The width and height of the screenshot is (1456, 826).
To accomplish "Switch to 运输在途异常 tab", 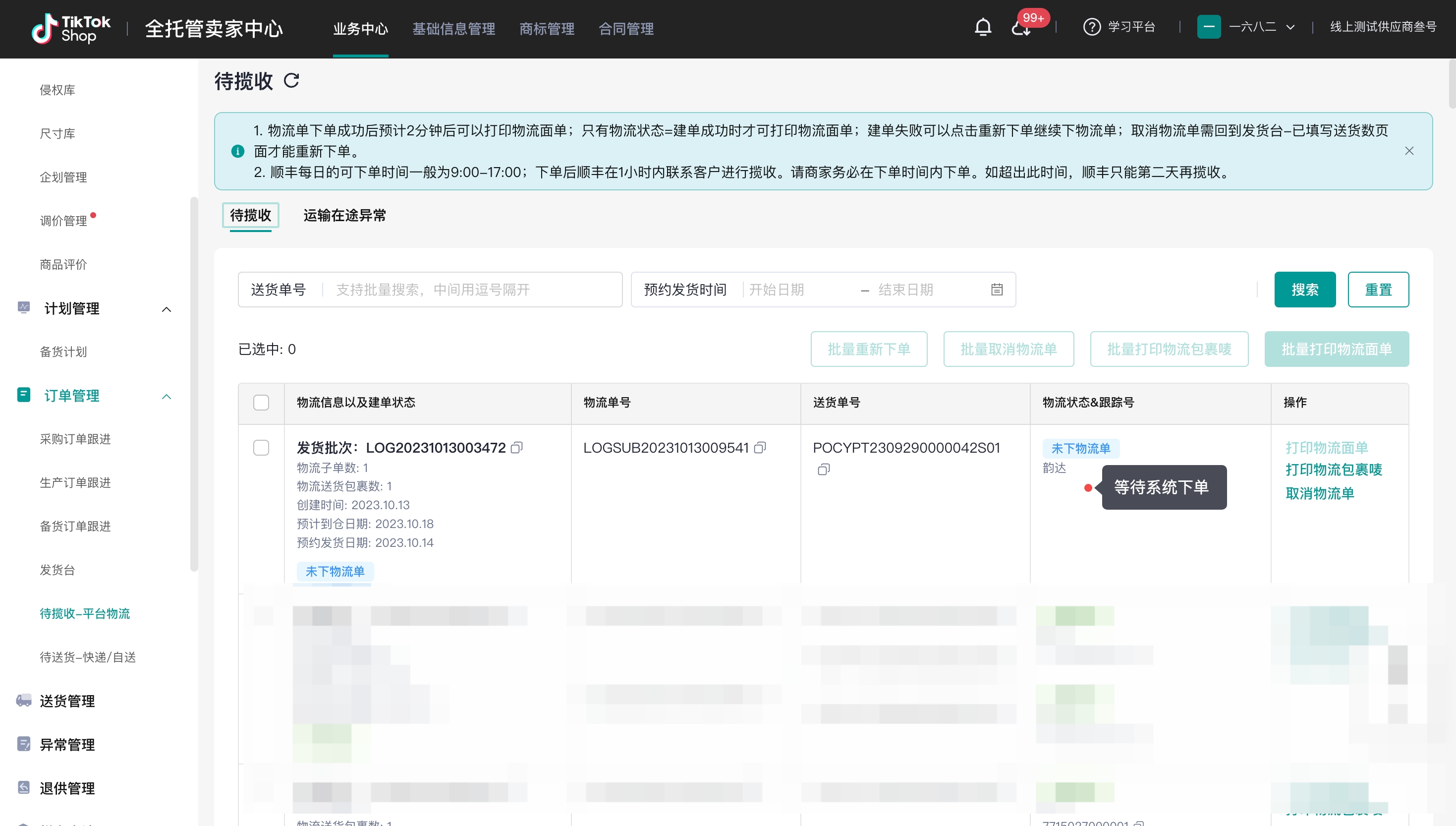I will [345, 216].
